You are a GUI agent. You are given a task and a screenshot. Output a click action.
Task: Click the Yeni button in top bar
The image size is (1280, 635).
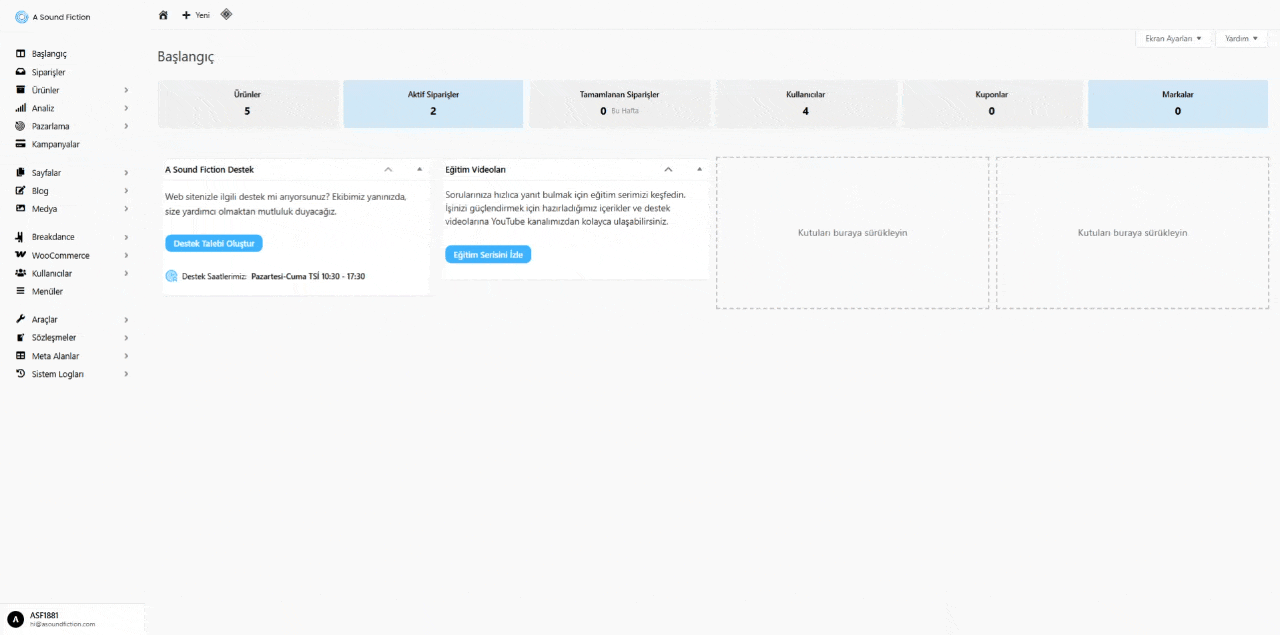click(196, 15)
